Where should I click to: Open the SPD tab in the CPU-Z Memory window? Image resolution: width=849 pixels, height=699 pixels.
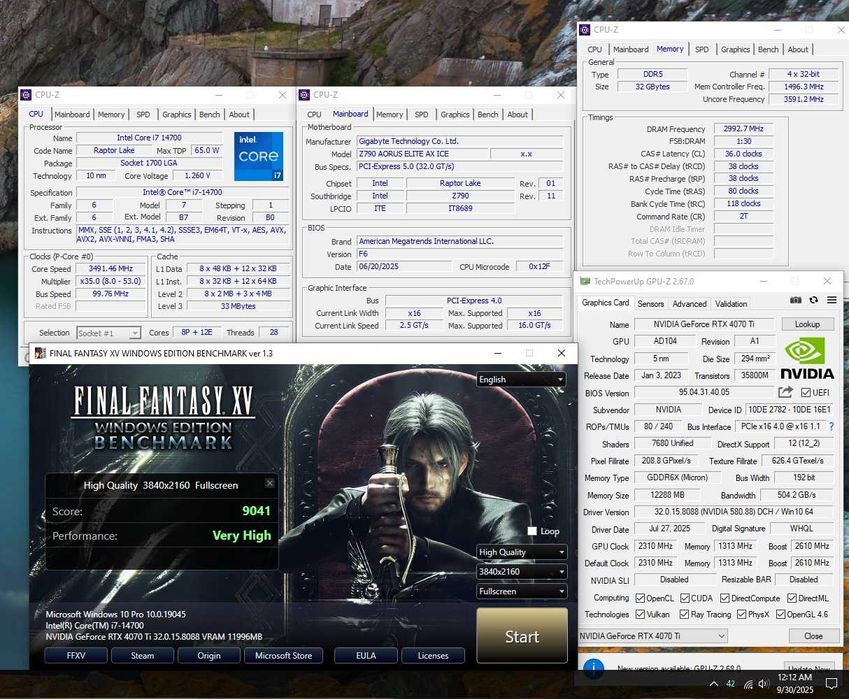[702, 49]
